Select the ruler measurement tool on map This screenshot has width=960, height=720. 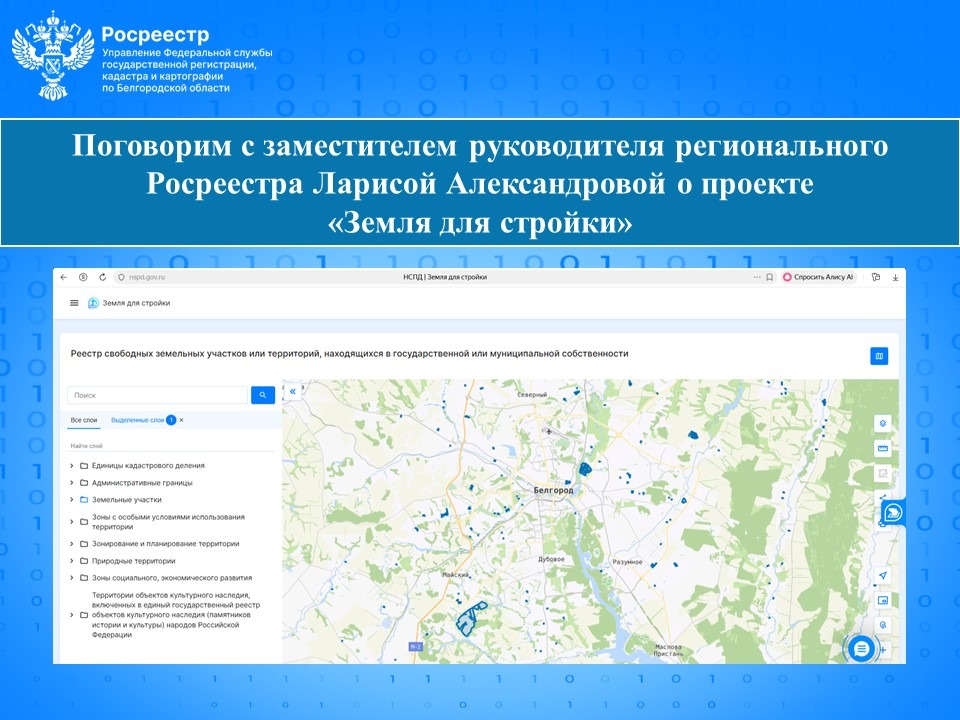882,449
